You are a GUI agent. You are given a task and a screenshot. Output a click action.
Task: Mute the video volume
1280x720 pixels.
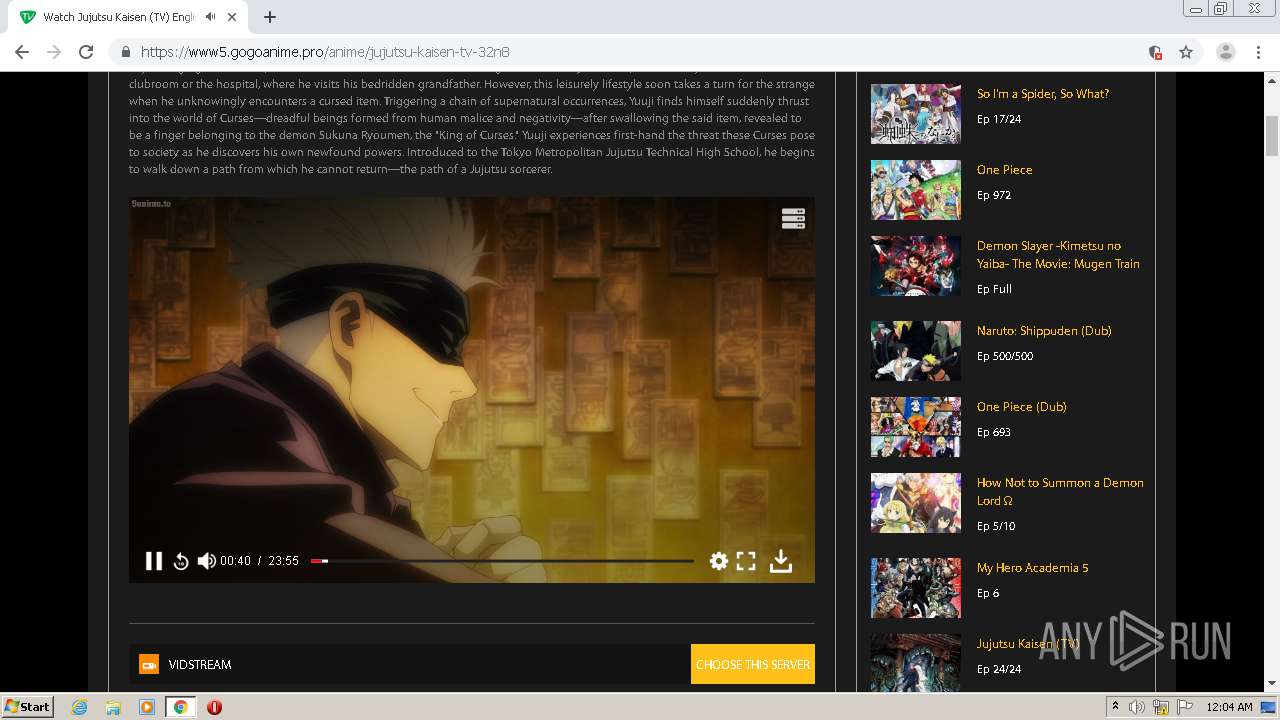coord(206,561)
